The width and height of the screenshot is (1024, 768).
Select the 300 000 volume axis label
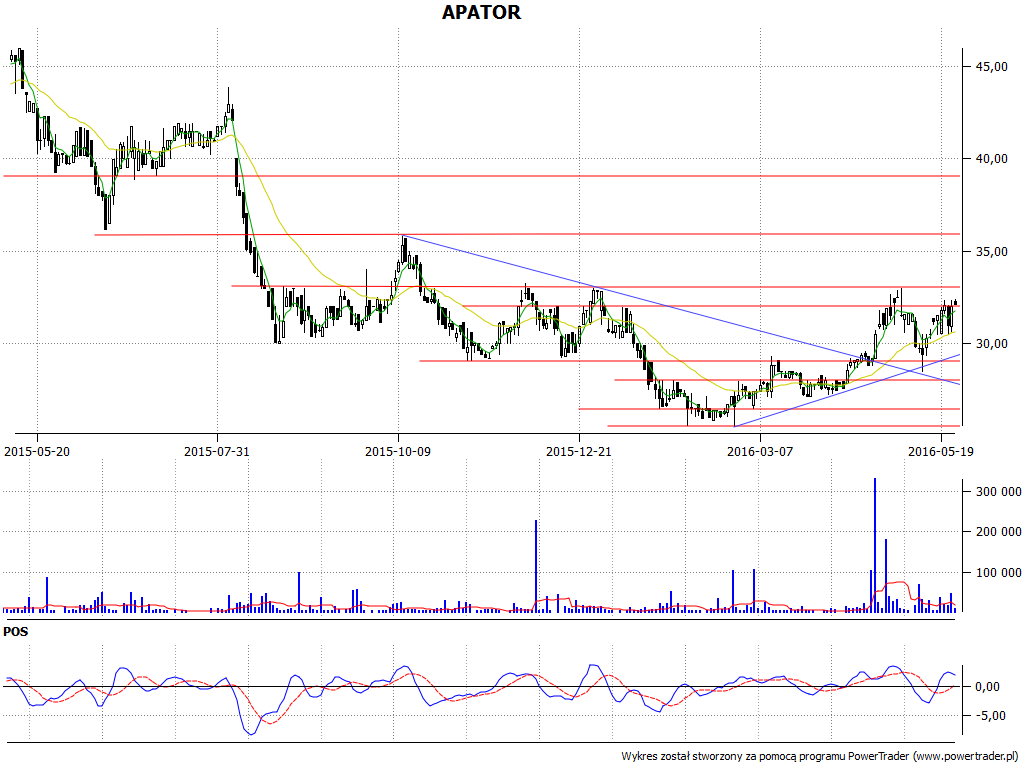998,492
